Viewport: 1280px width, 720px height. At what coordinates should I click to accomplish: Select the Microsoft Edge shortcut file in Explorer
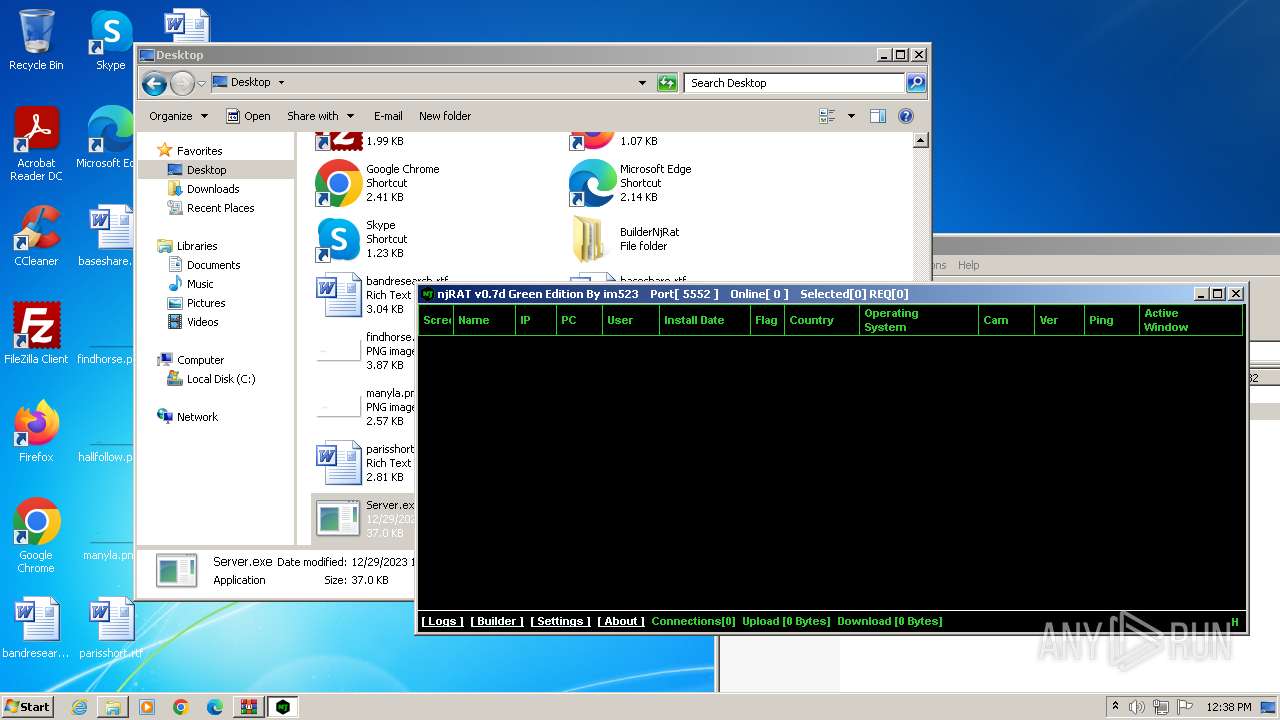[632, 183]
